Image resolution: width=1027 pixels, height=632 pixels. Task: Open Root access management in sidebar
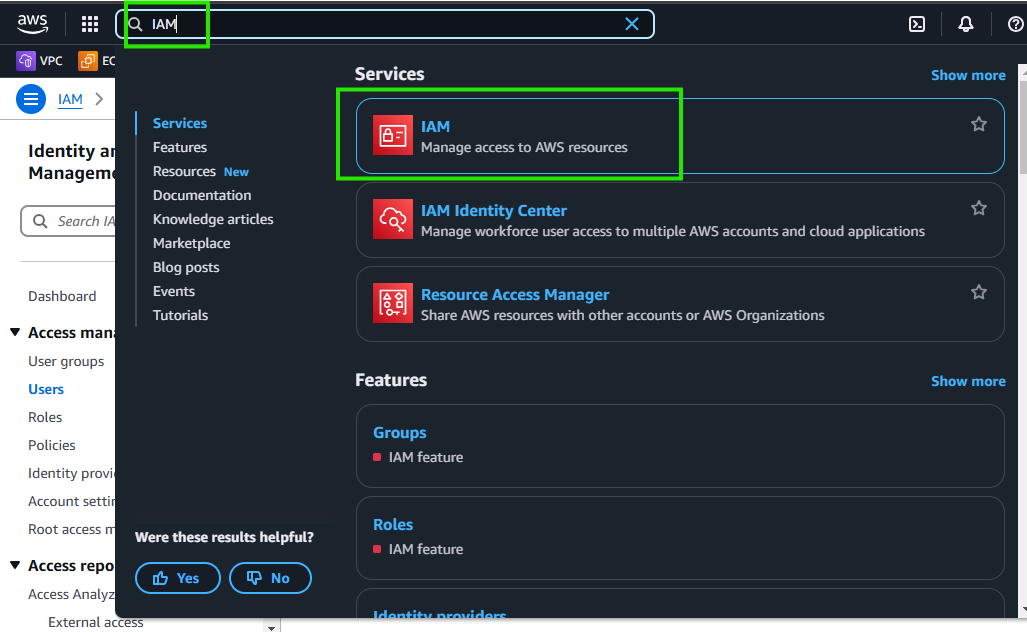click(71, 529)
